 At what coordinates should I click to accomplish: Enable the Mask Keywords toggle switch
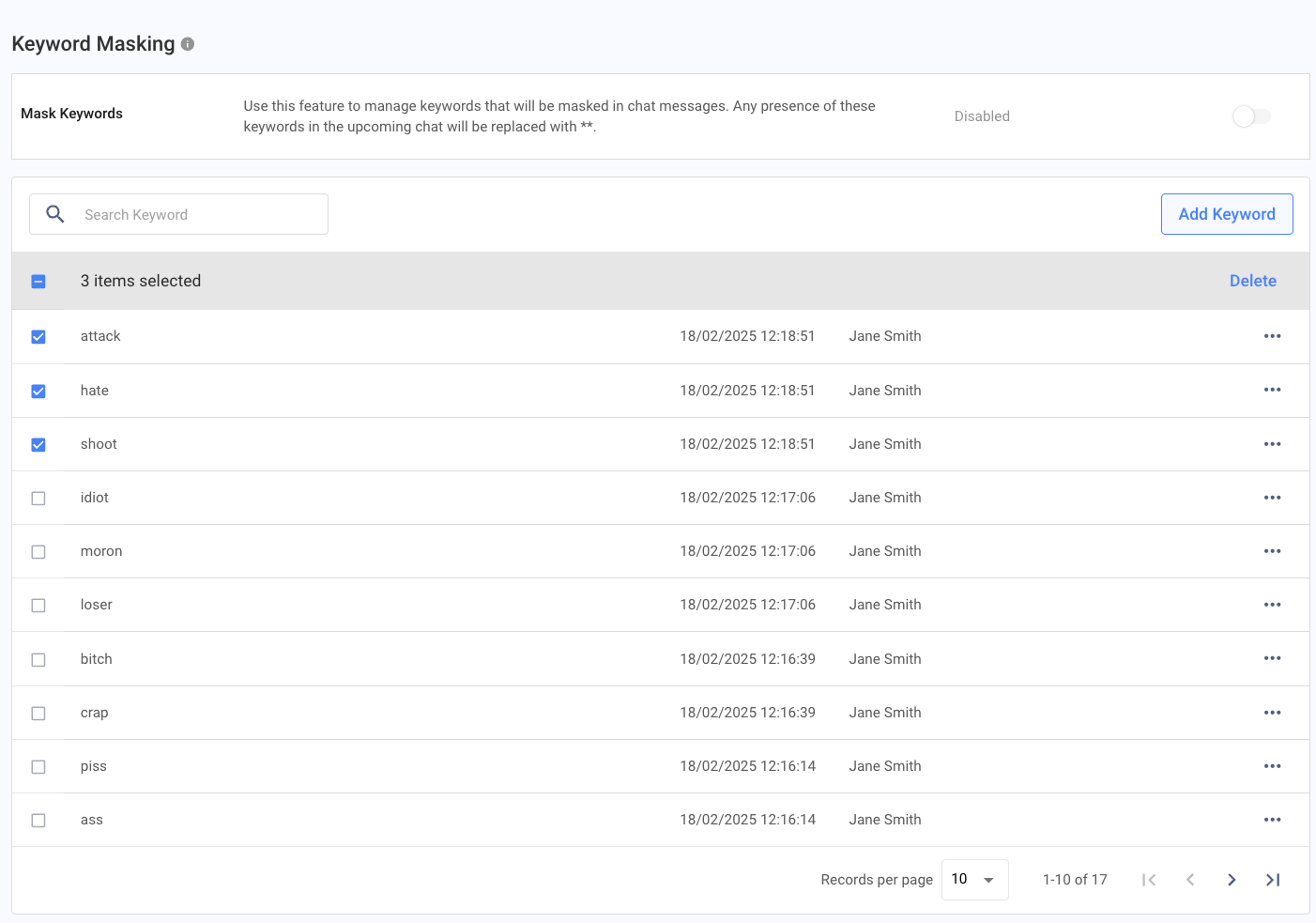coord(1251,116)
